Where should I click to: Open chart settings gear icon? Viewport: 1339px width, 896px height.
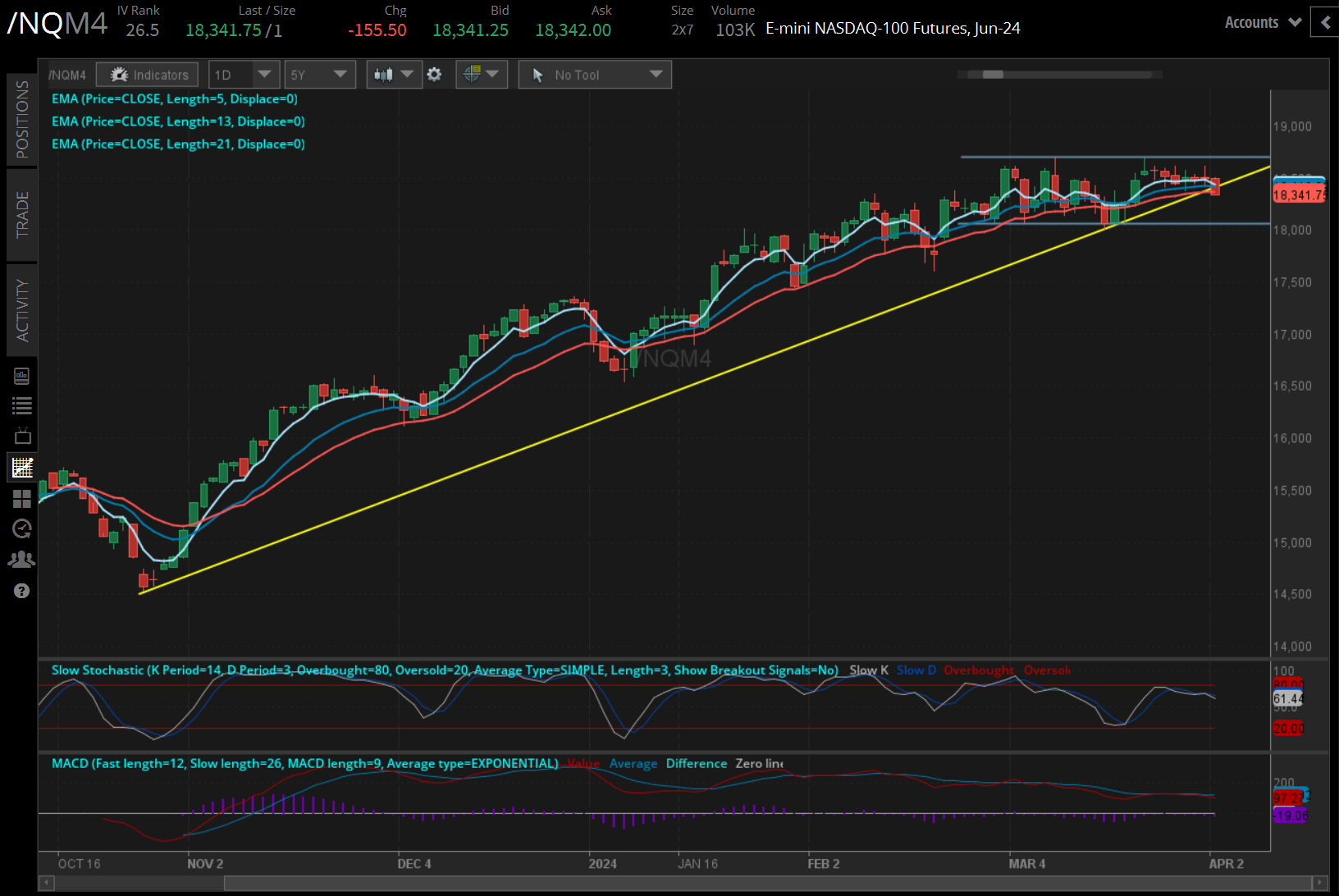[434, 75]
